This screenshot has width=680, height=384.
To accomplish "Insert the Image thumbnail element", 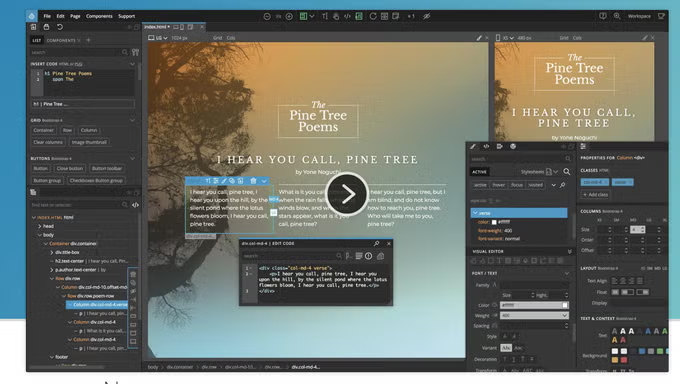I will point(89,142).
